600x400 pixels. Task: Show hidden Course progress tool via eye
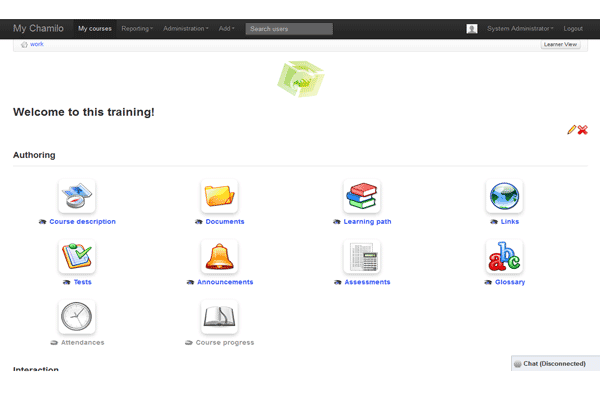[x=189, y=342]
